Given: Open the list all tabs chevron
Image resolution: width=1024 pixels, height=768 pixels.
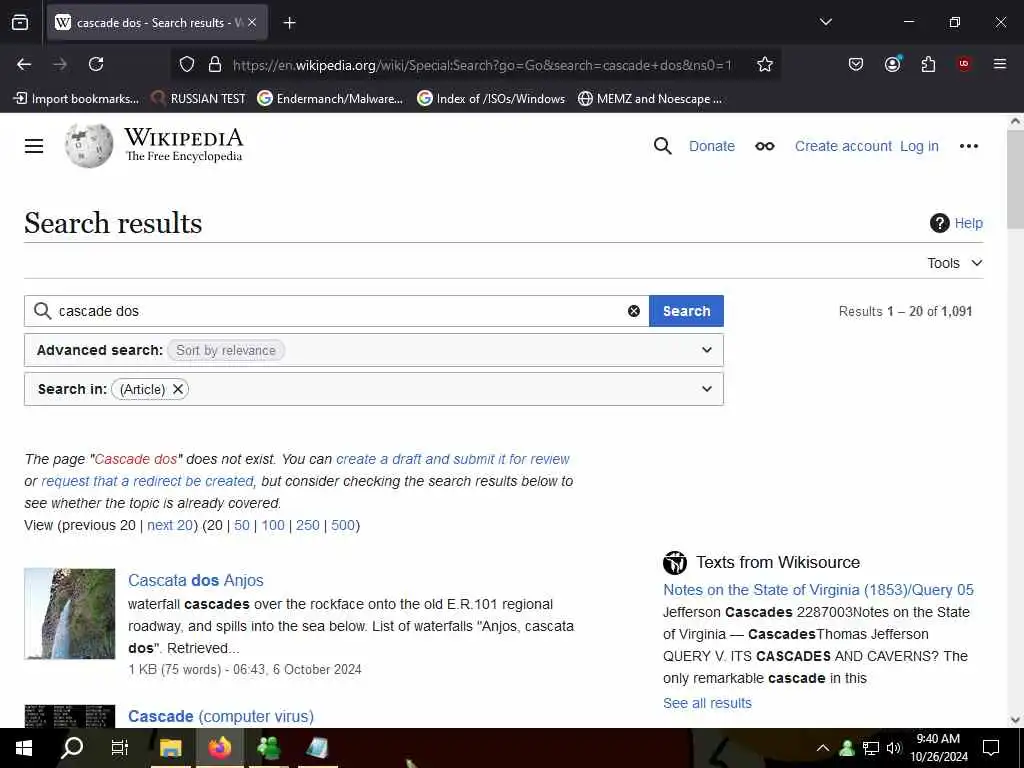Looking at the screenshot, I should coord(825,22).
